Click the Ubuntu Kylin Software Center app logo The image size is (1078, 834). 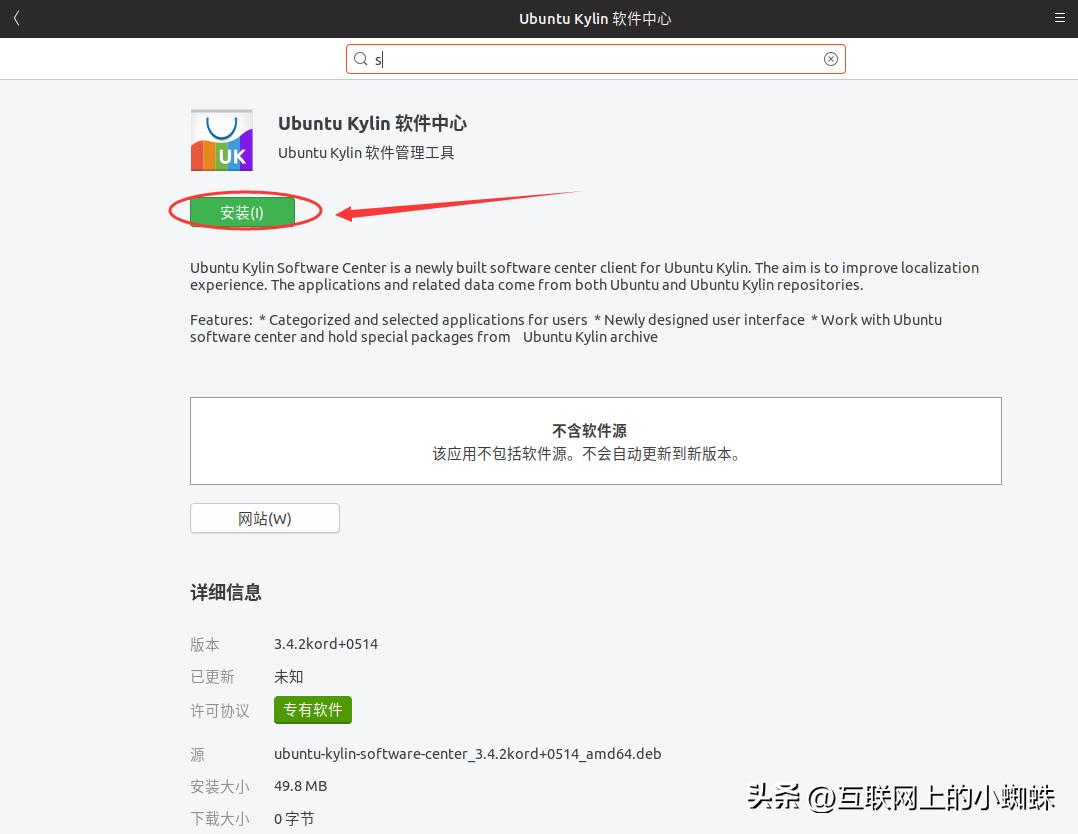point(221,140)
